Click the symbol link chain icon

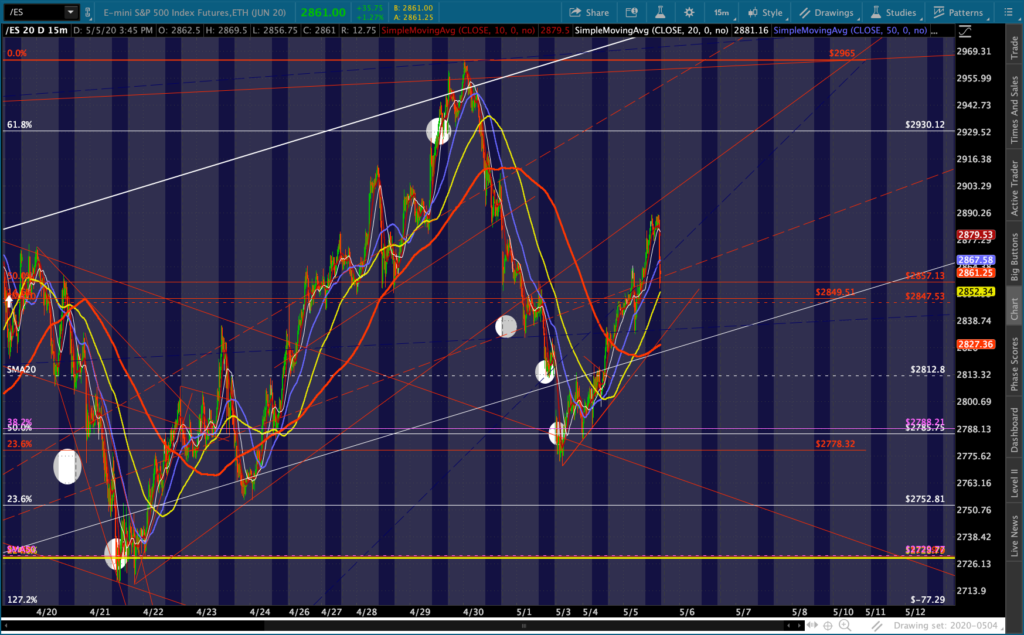[87, 12]
